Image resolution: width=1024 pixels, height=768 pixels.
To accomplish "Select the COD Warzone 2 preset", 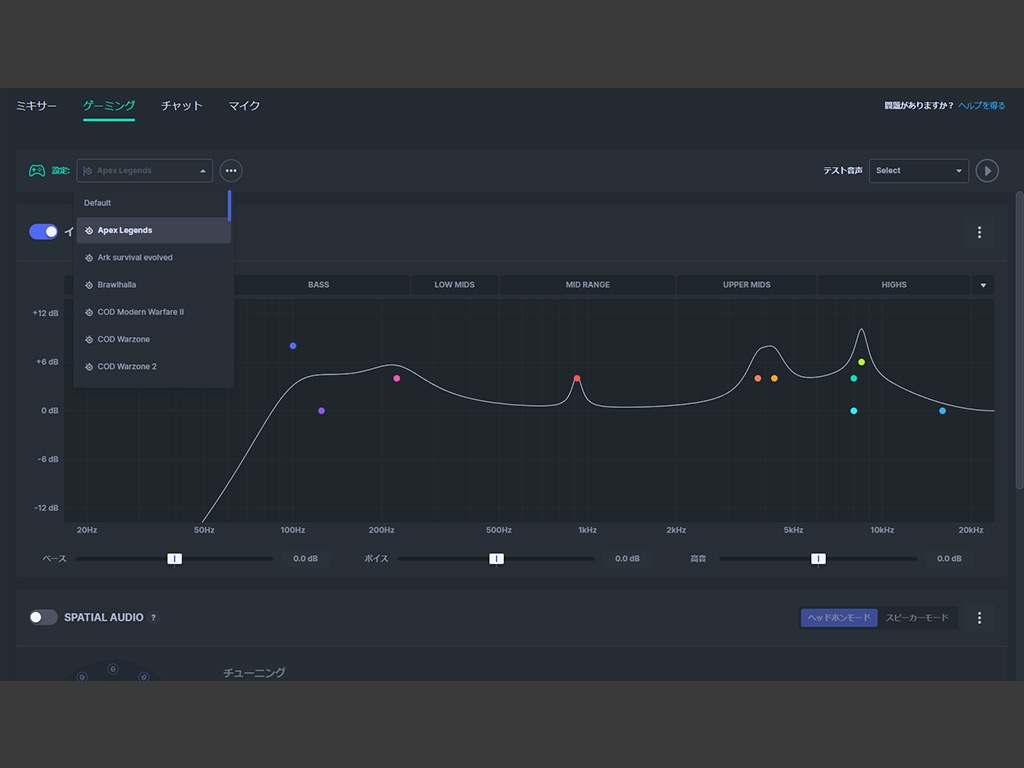I will [x=153, y=366].
